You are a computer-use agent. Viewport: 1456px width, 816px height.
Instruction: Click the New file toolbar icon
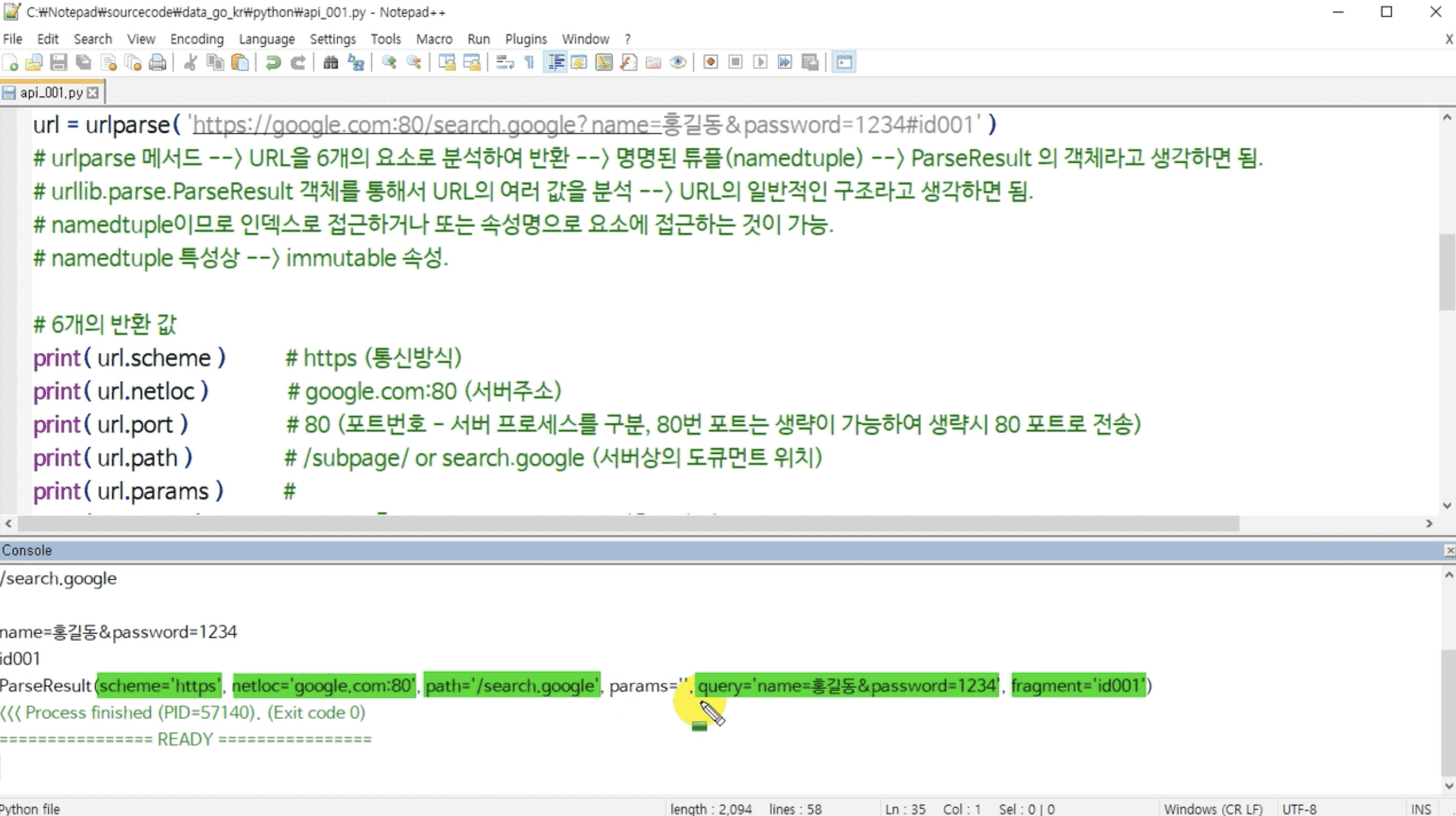click(x=10, y=62)
